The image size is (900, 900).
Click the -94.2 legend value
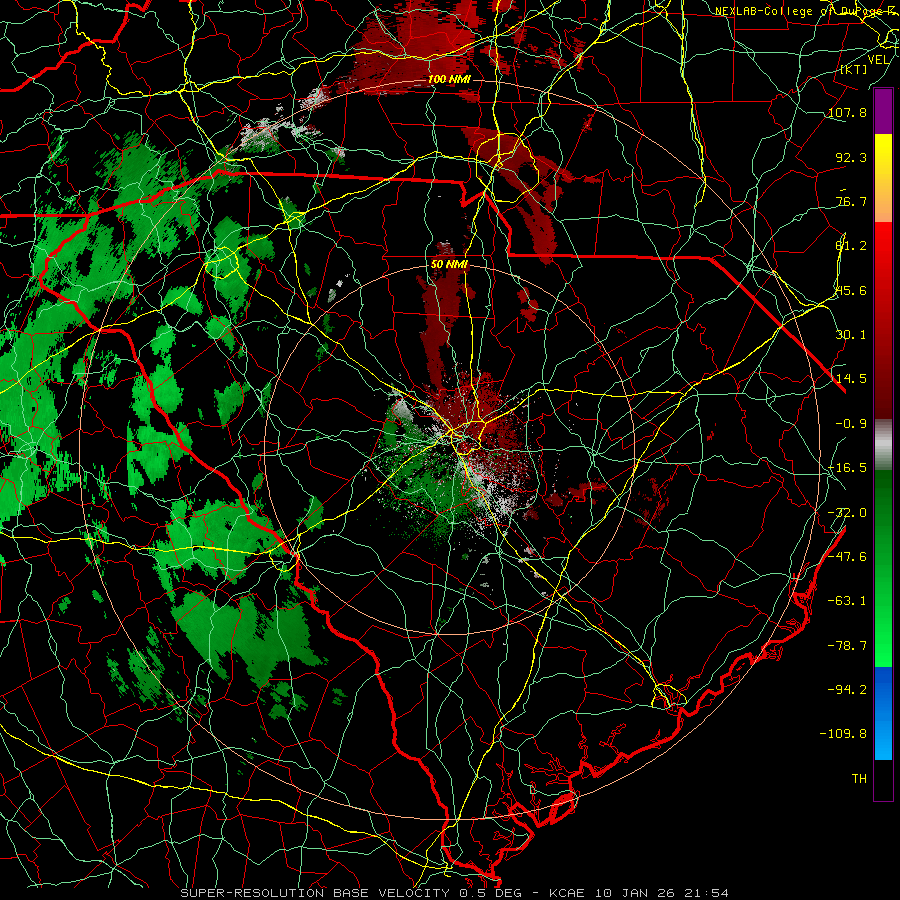[x=847, y=689]
